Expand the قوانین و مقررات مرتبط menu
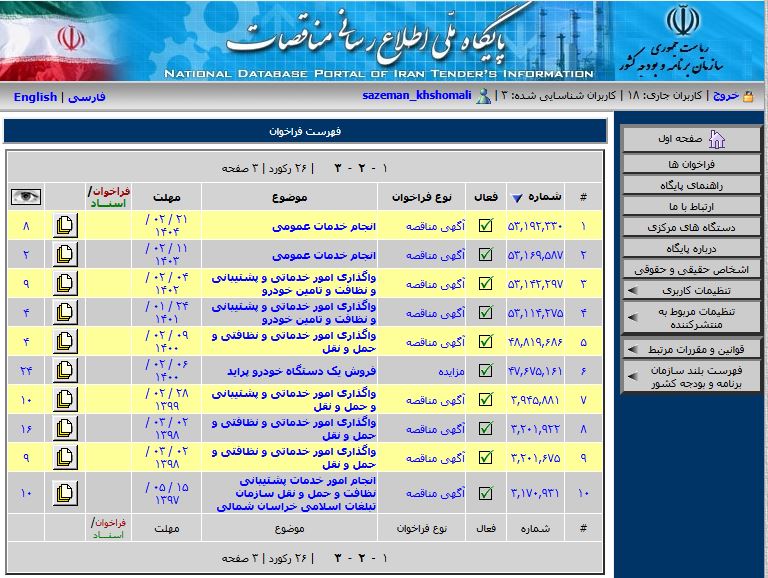Image resolution: width=768 pixels, height=578 pixels. [690, 348]
